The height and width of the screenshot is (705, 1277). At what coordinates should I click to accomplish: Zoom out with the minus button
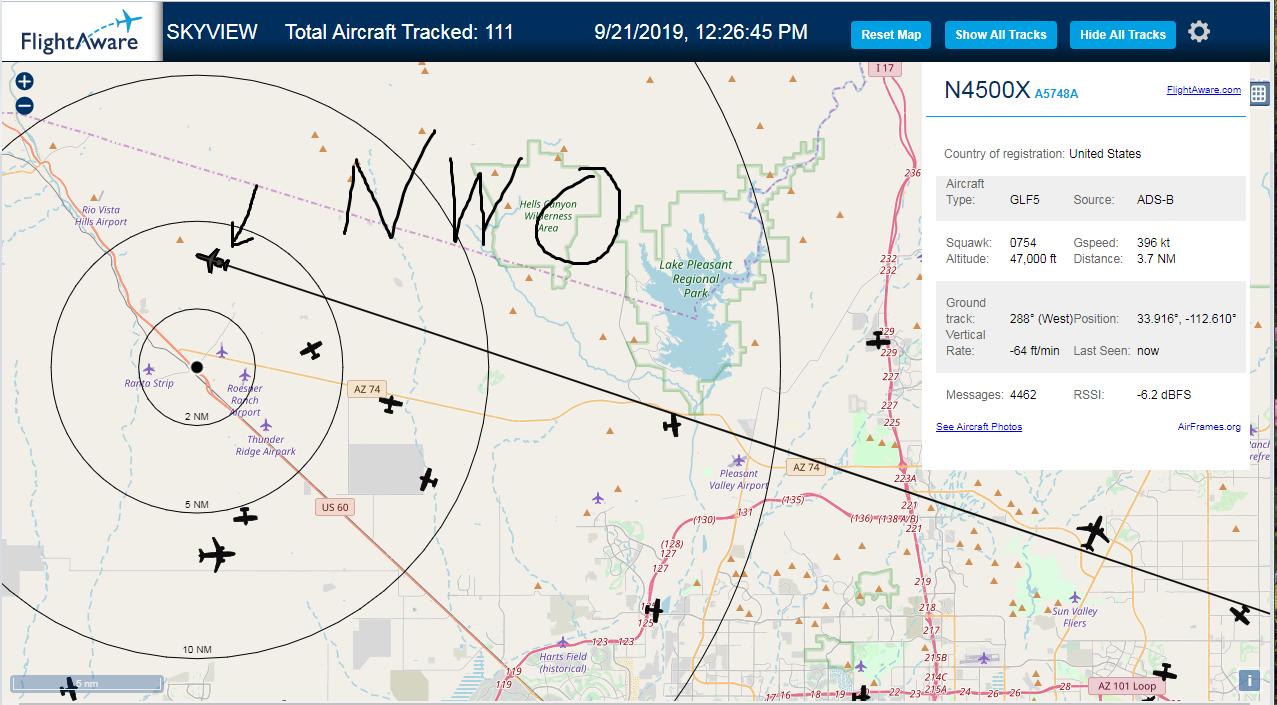[x=25, y=105]
